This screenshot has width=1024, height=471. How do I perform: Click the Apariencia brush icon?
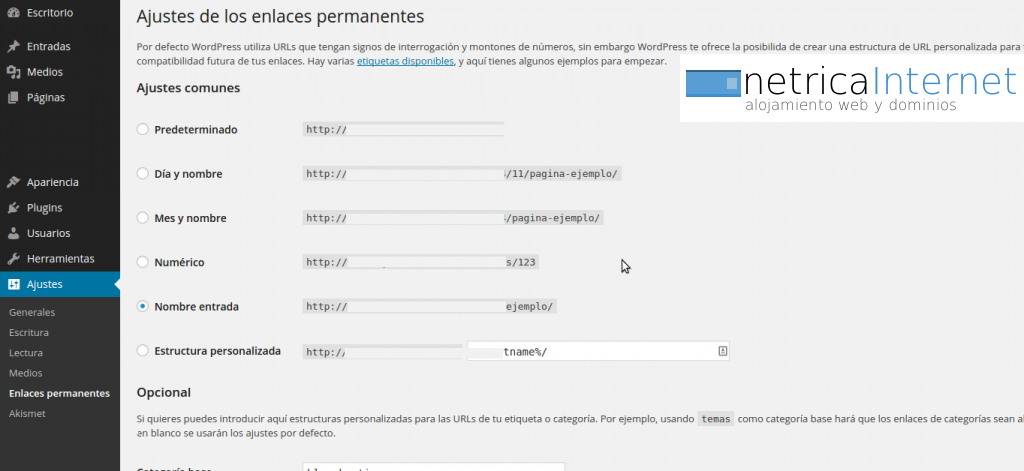pos(13,182)
